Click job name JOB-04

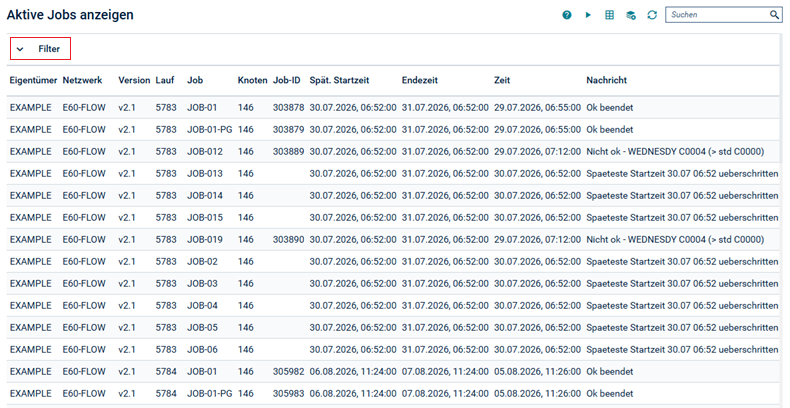point(203,305)
